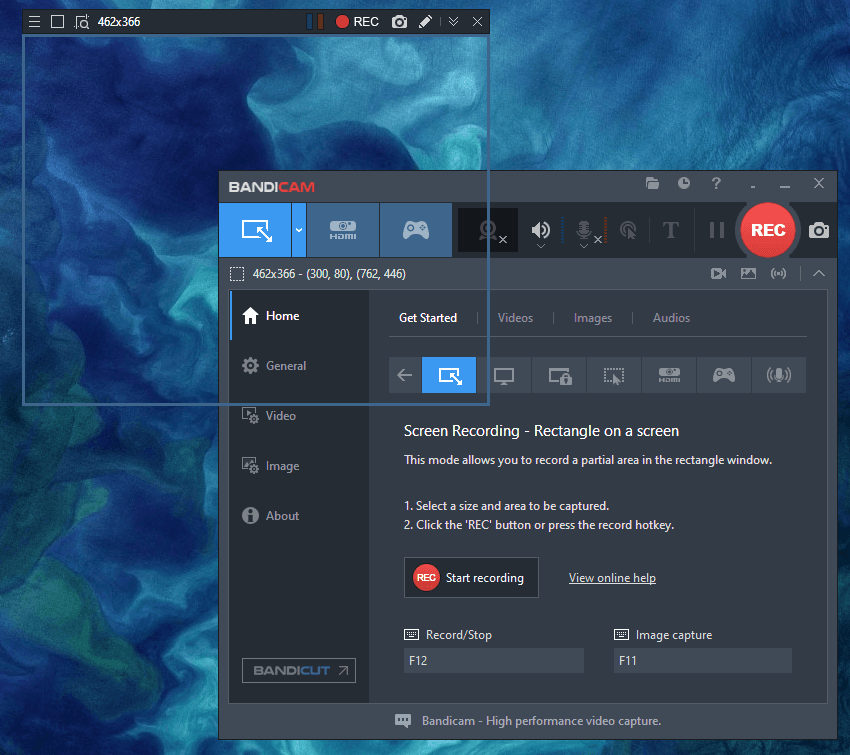Open the scheduled recording clock icon
Image resolution: width=850 pixels, height=755 pixels.
coord(684,184)
